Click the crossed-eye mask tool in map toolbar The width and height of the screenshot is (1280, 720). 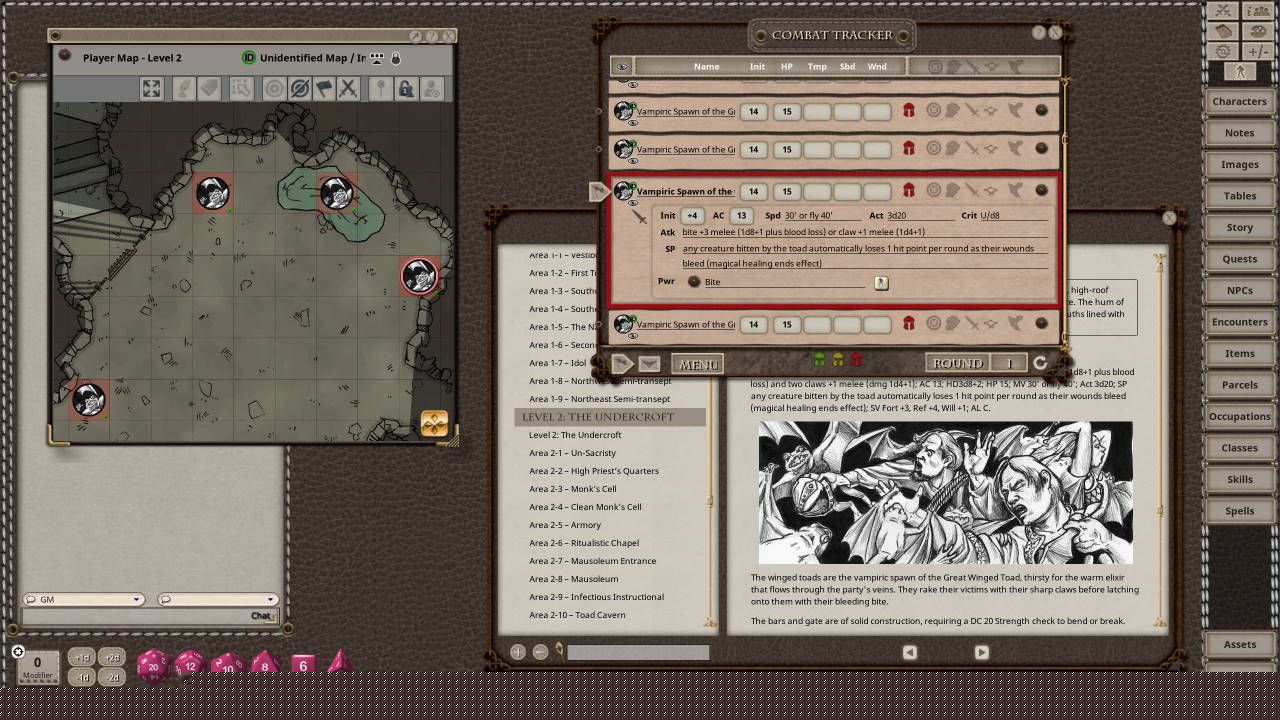(299, 89)
